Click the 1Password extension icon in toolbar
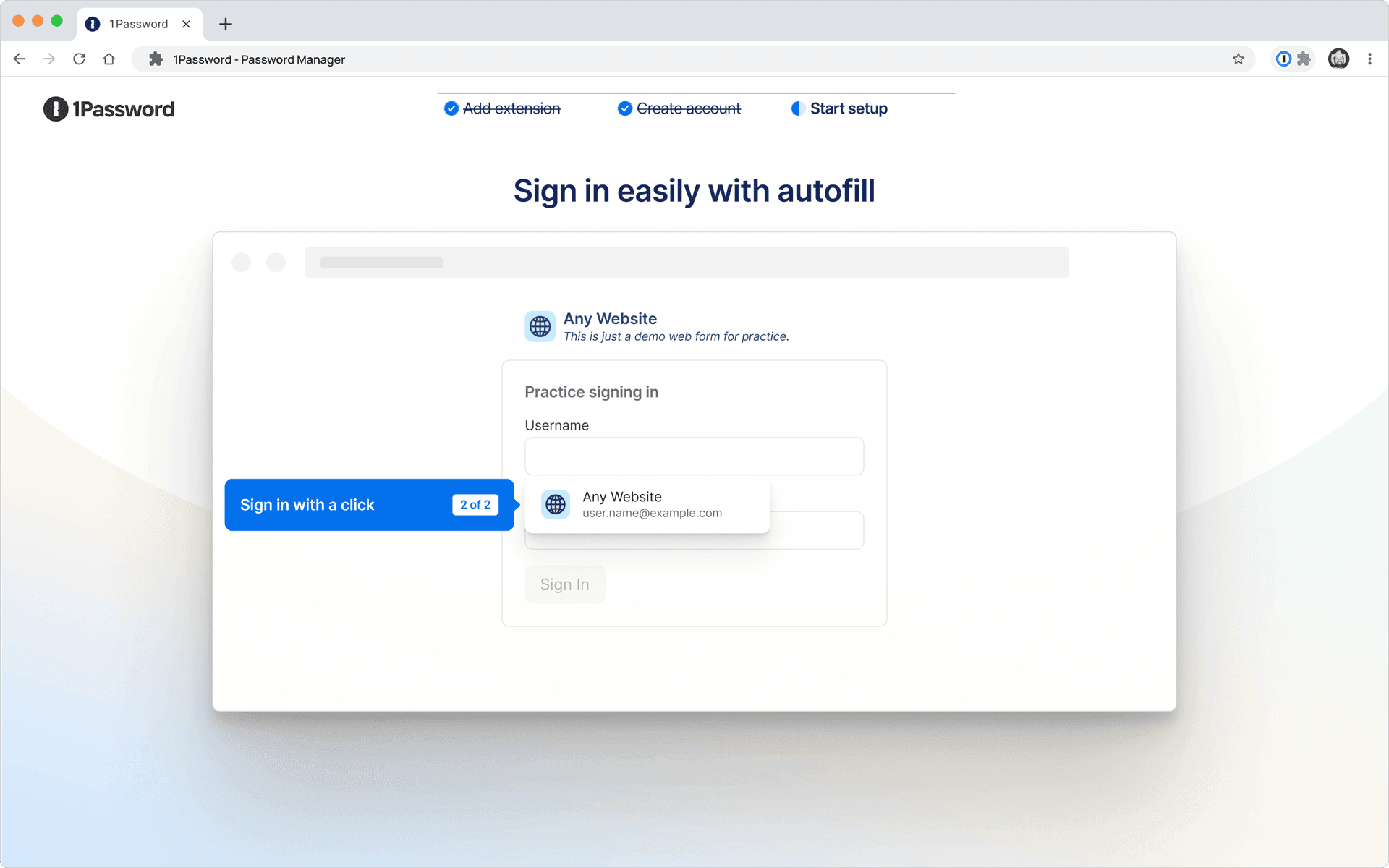This screenshot has width=1389, height=868. pyautogui.click(x=1283, y=59)
